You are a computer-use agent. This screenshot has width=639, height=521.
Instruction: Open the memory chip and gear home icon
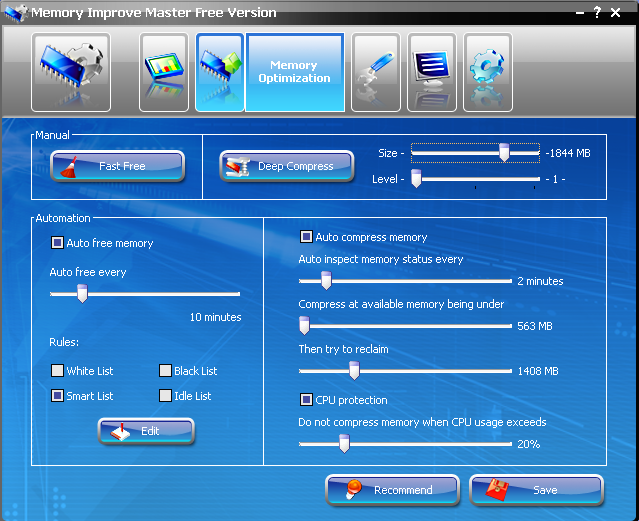[71, 72]
